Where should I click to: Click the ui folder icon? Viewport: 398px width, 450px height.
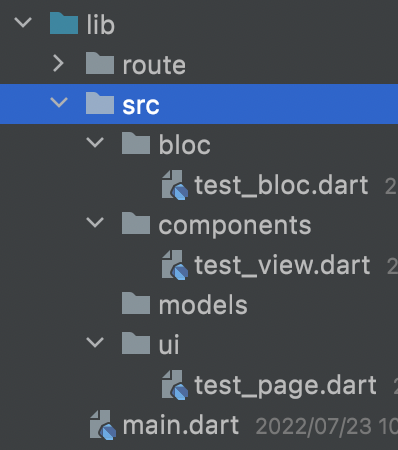(x=136, y=343)
